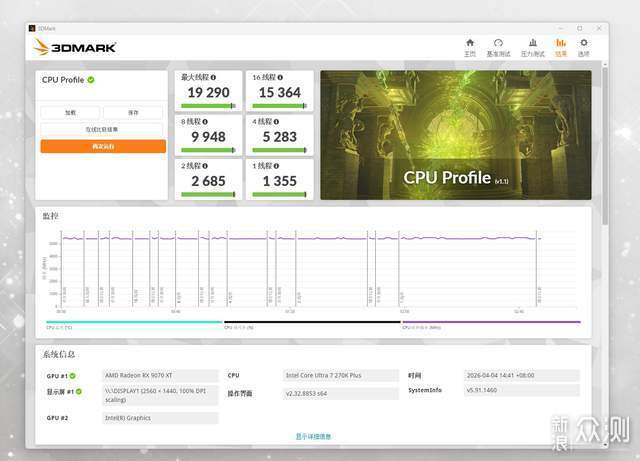Screen dimensions: 640x461
Task: Click the scrollbar up arrow
Action: click(x=605, y=65)
